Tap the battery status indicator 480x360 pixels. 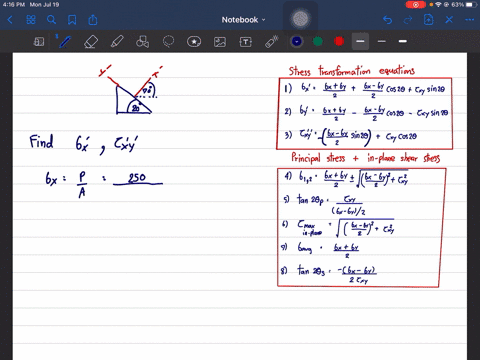[471, 5]
